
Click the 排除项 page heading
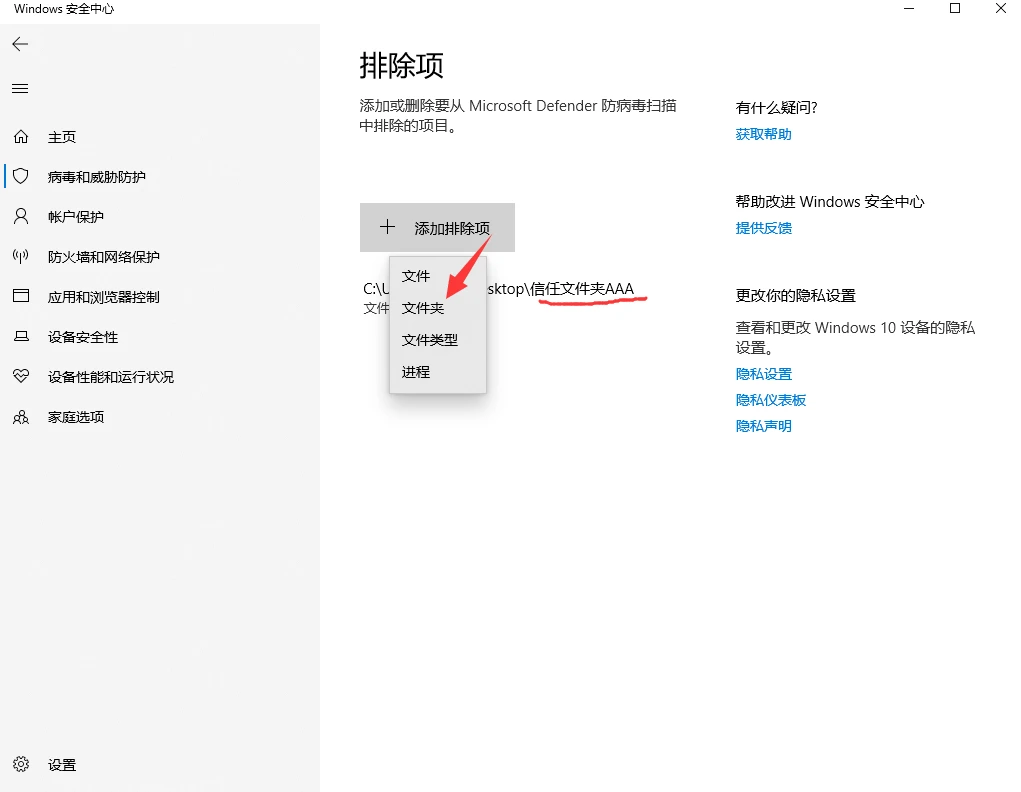[401, 66]
